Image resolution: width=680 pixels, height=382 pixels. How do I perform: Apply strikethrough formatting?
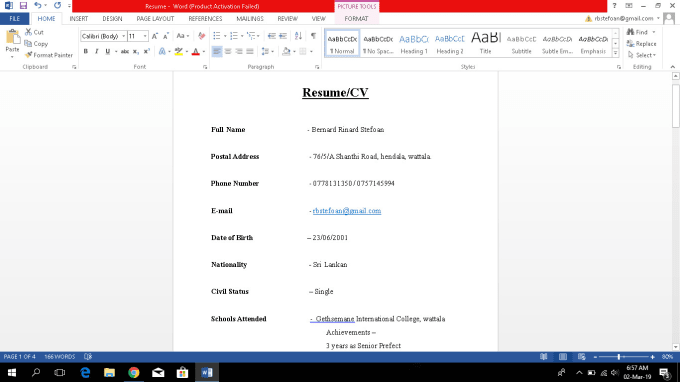[x=124, y=52]
